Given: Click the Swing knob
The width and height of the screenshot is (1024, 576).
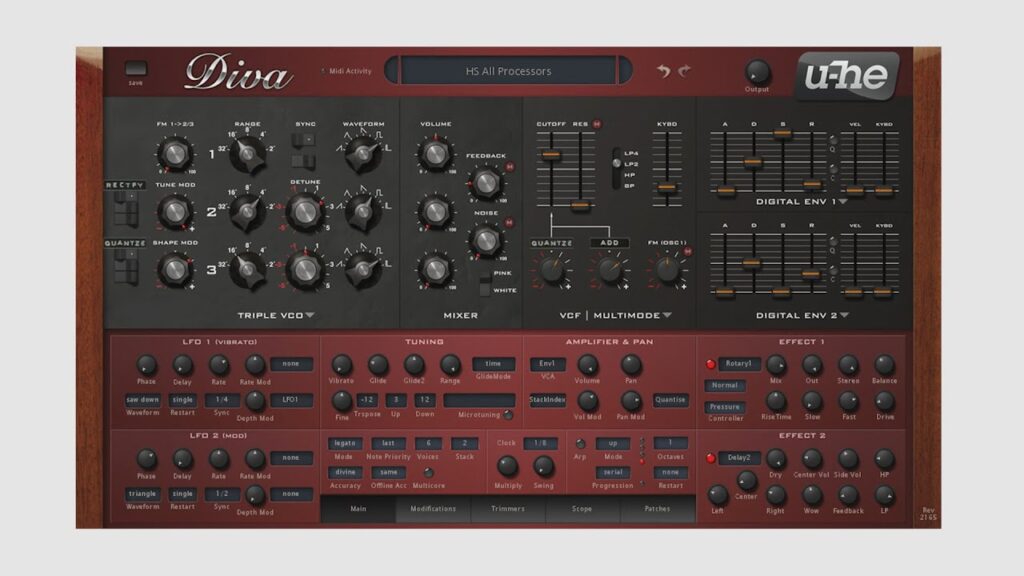Looking at the screenshot, I should coord(543,466).
